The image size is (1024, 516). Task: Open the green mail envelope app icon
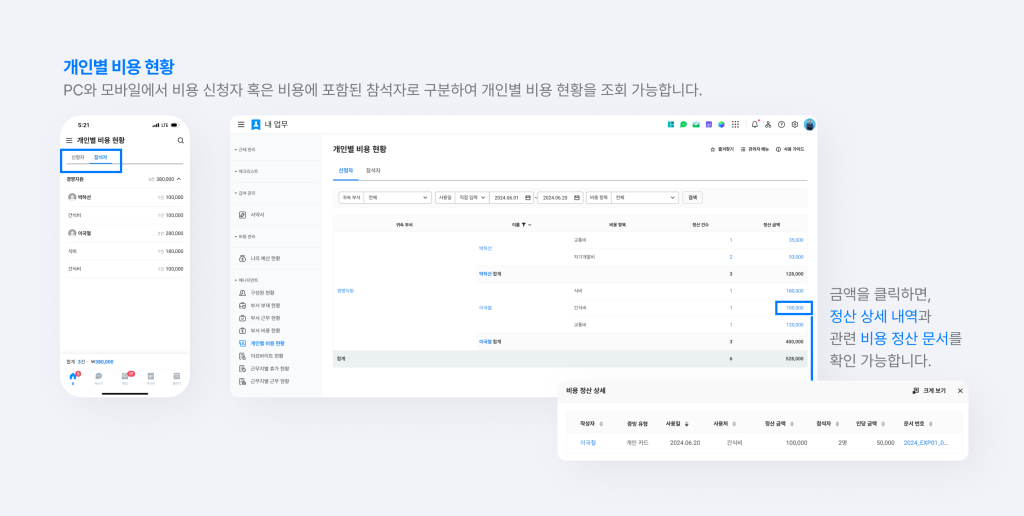(696, 124)
